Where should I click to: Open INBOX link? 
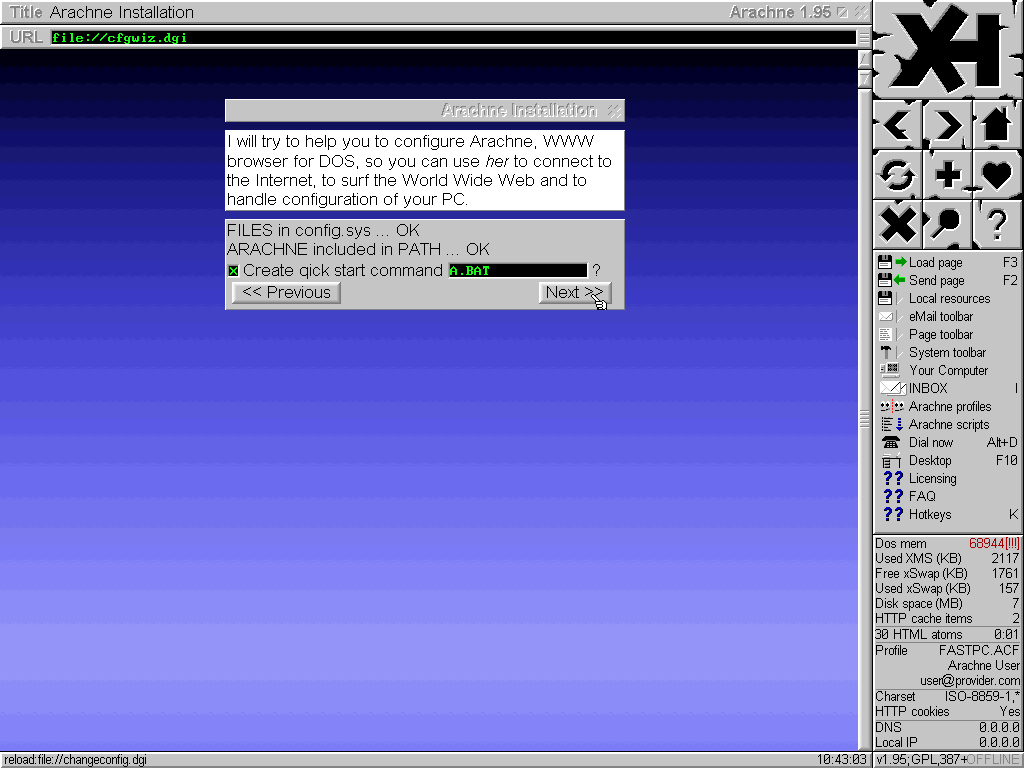[x=927, y=389]
